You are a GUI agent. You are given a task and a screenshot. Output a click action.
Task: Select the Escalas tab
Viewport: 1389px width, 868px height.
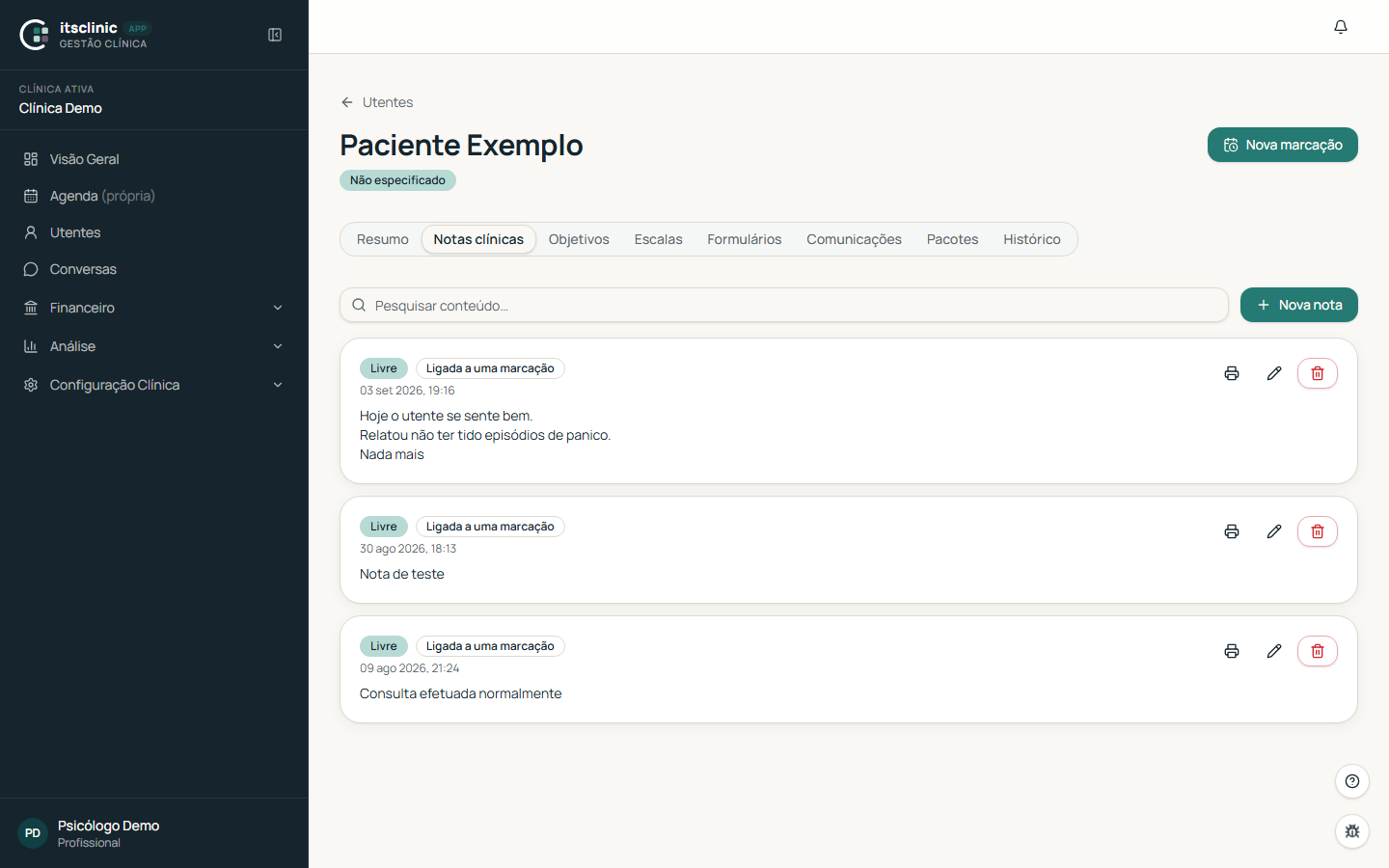658,239
